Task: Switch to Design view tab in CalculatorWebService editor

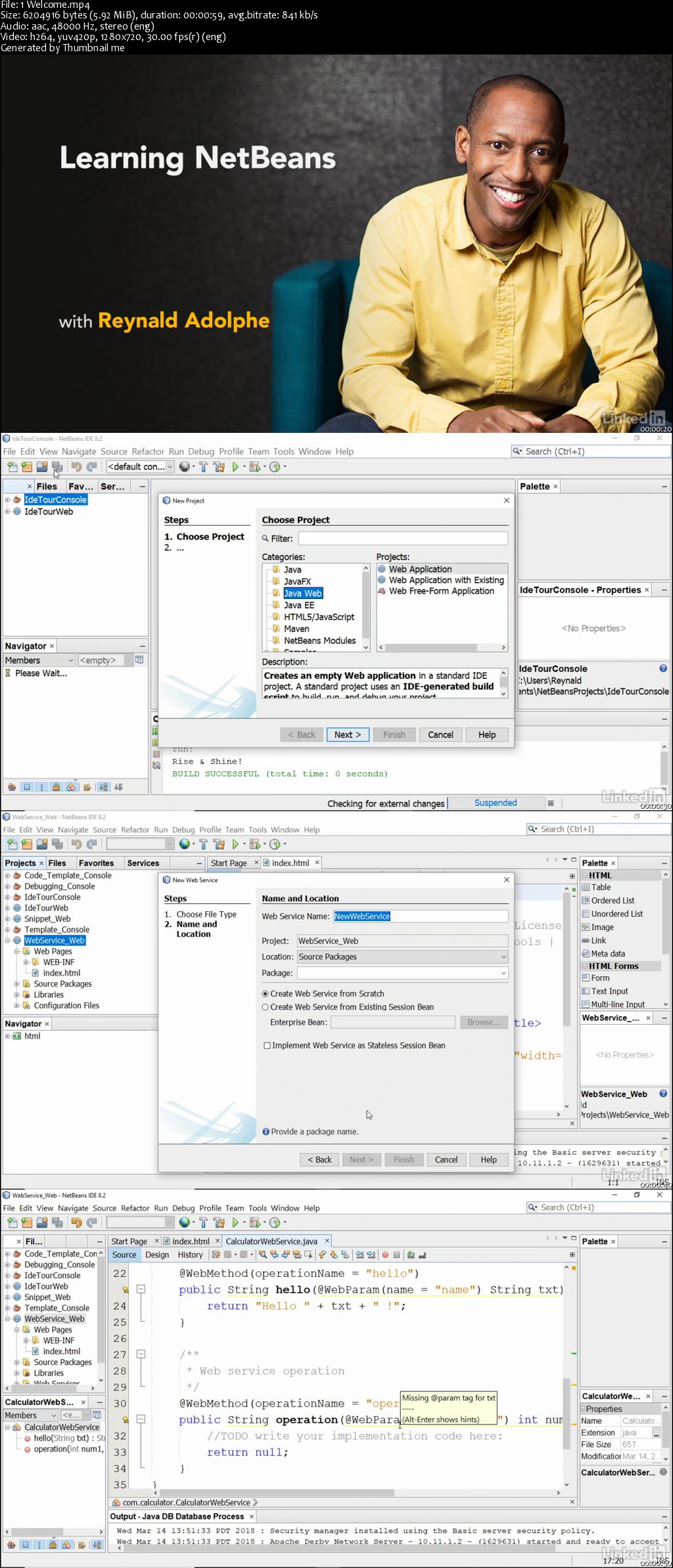Action: pyautogui.click(x=157, y=1255)
